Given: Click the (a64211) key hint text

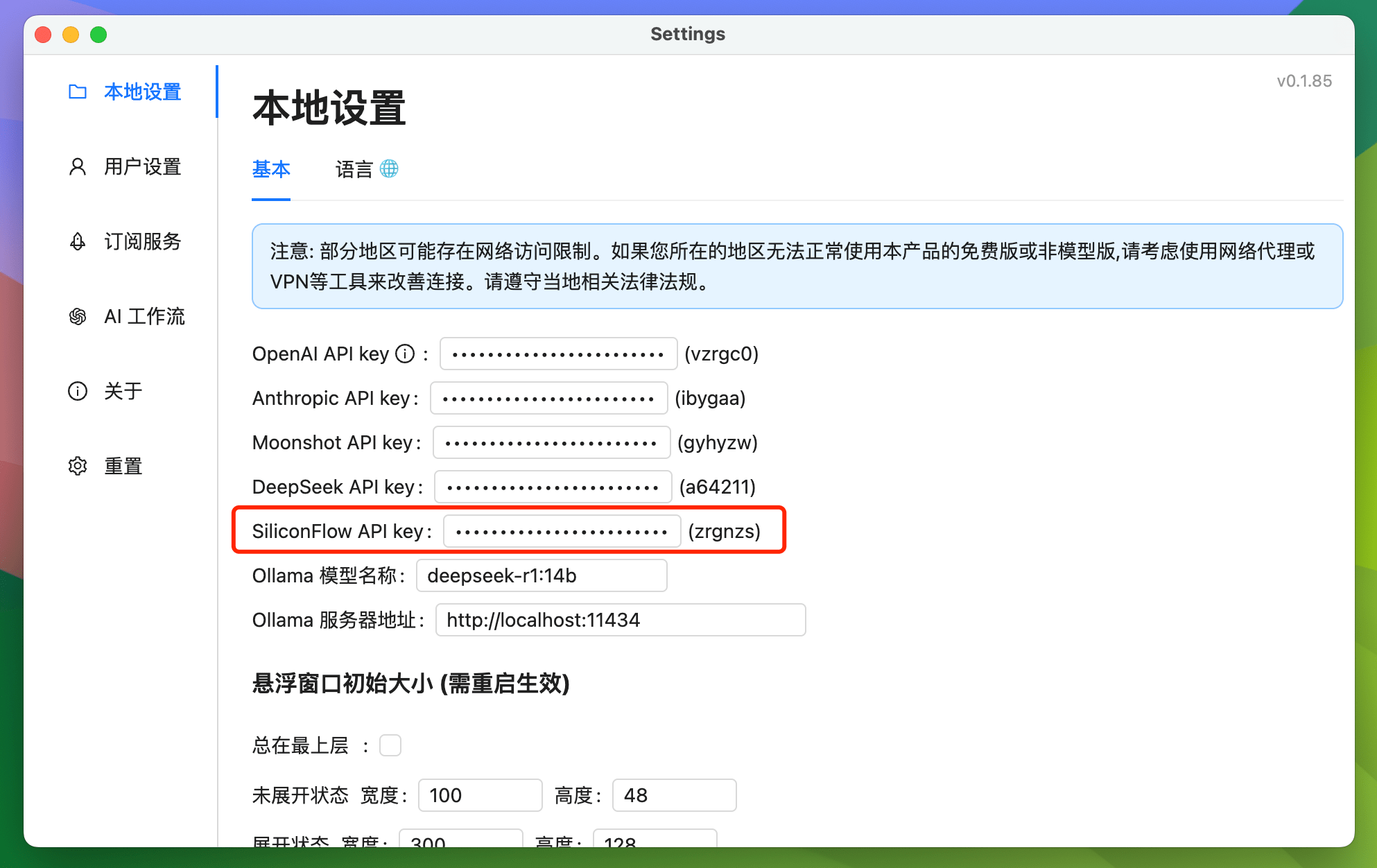Looking at the screenshot, I should pyautogui.click(x=717, y=487).
